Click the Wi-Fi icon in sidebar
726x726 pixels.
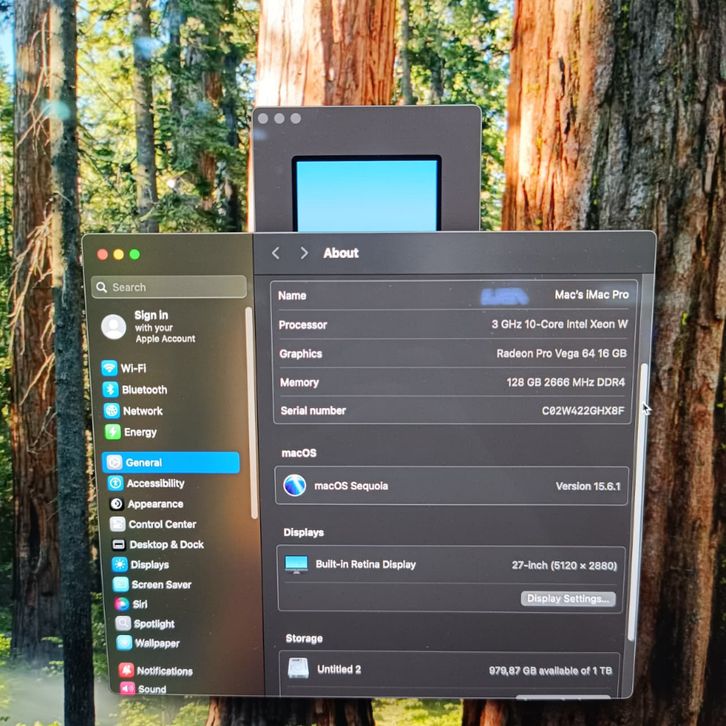(110, 368)
